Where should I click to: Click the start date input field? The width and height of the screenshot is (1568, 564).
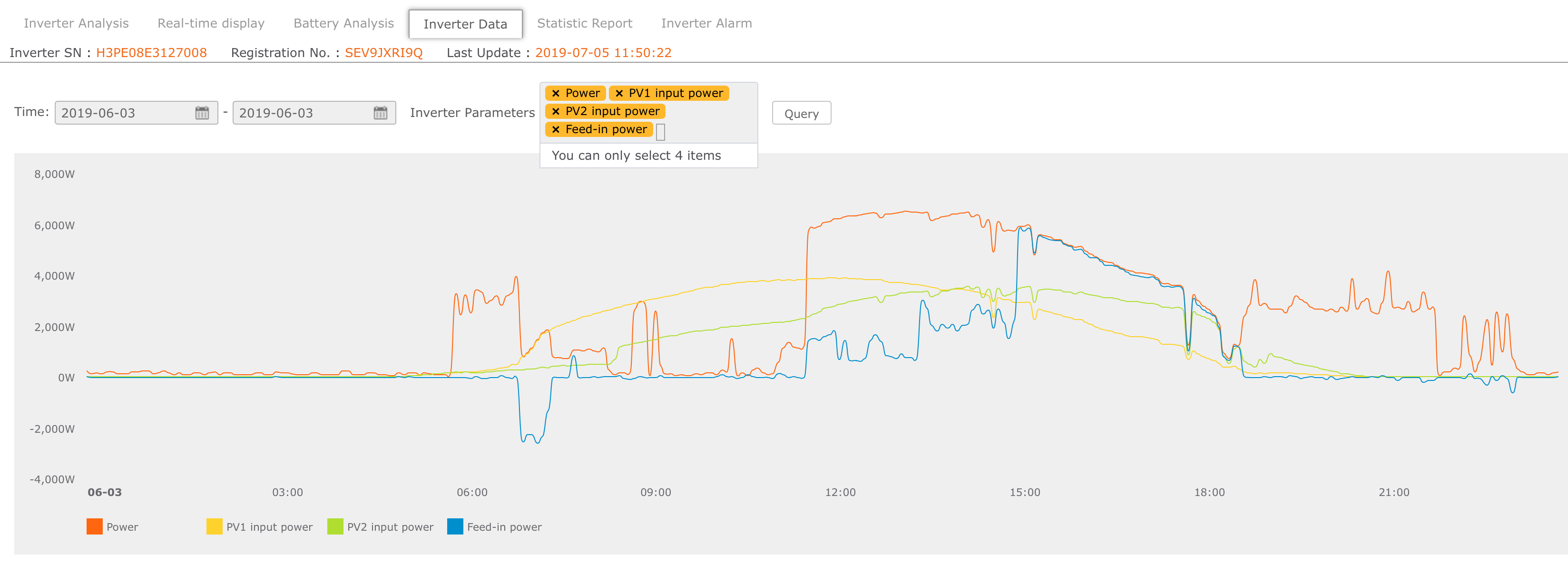[125, 113]
